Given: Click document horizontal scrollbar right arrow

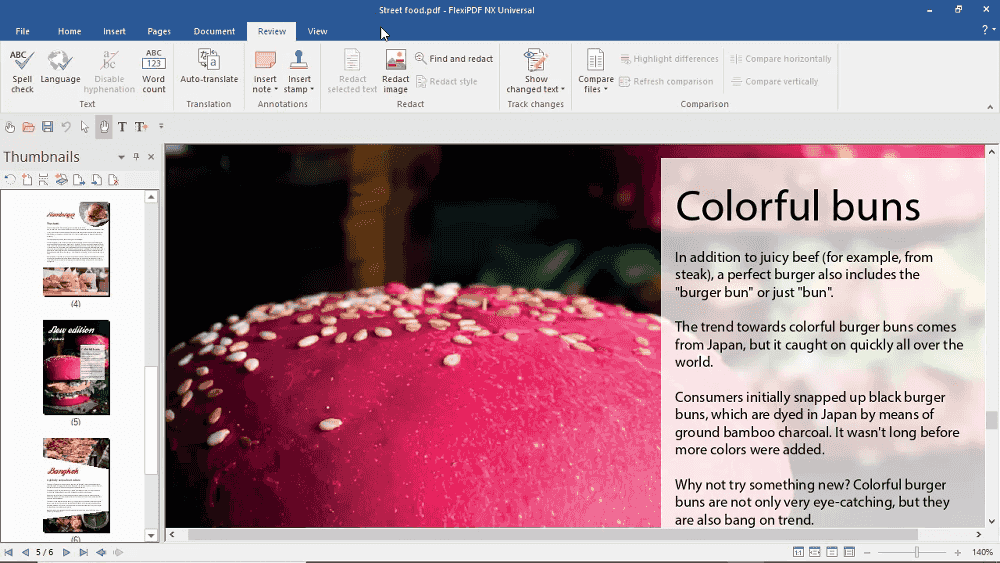Looking at the screenshot, I should click(978, 534).
